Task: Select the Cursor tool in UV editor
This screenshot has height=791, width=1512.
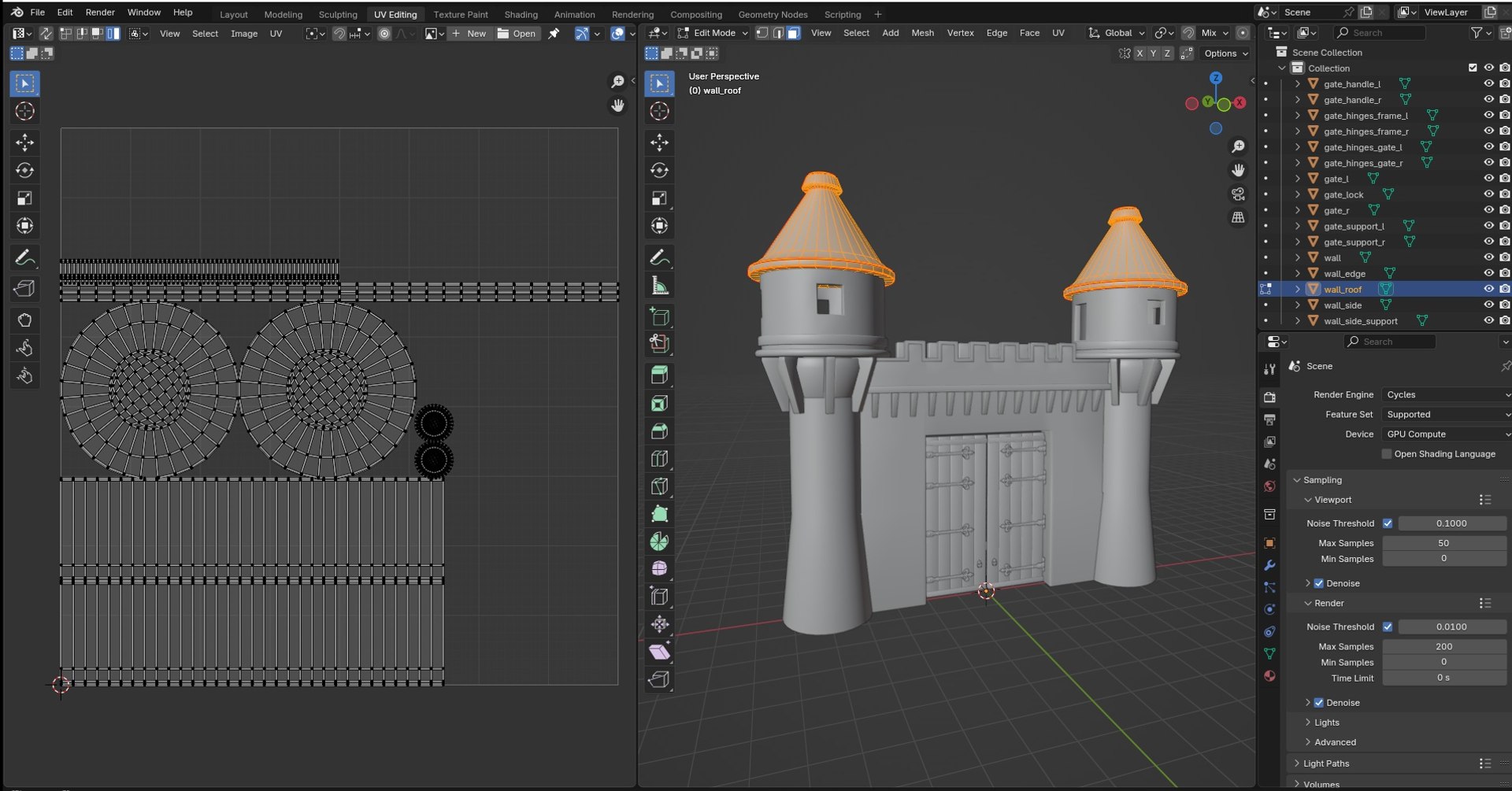Action: (25, 111)
